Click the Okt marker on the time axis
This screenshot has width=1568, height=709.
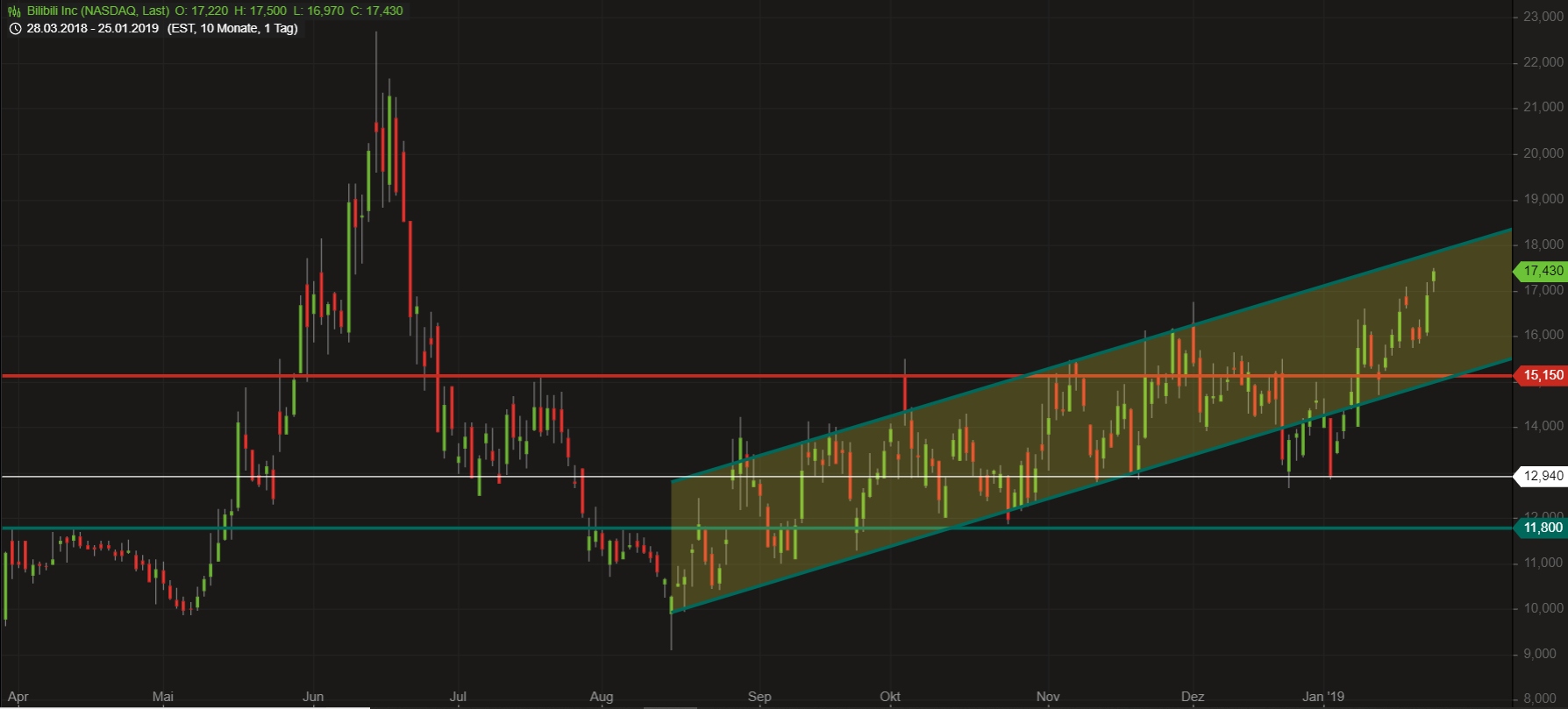890,697
